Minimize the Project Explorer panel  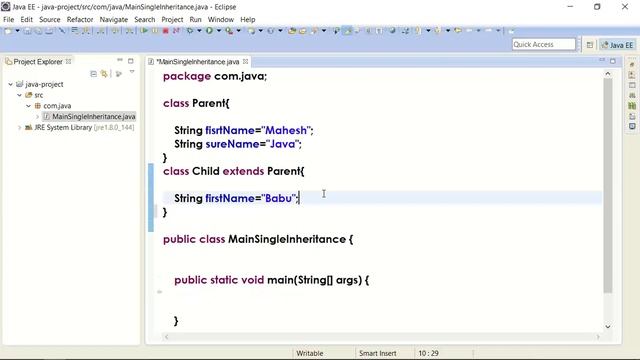120,60
